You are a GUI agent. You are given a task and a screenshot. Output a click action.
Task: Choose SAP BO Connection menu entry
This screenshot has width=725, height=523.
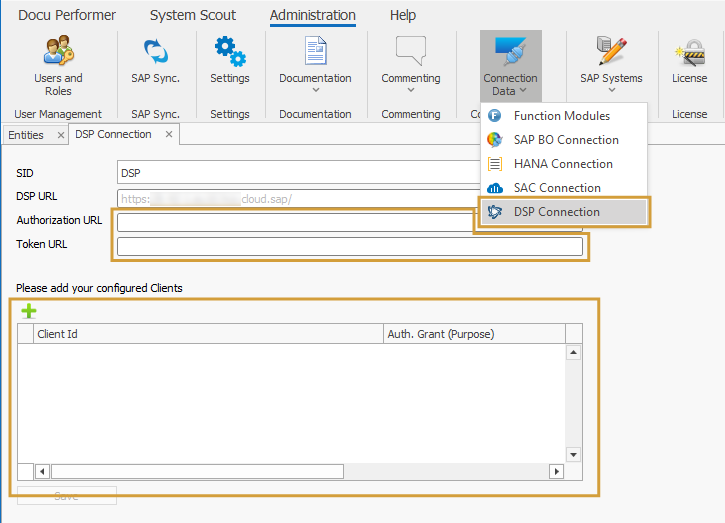point(565,140)
